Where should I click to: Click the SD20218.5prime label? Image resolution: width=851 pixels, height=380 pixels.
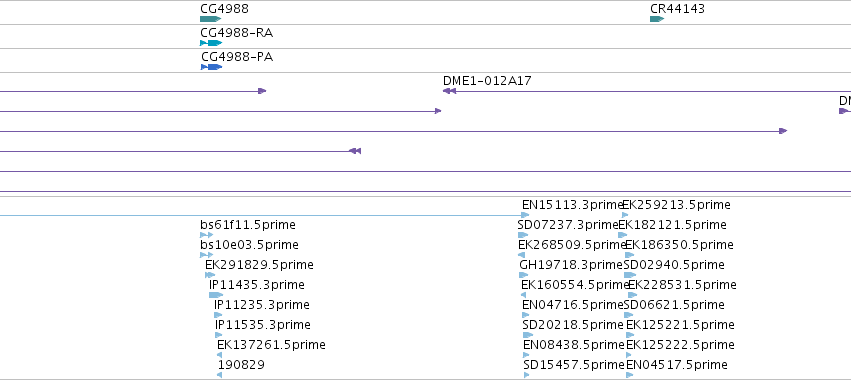573,325
